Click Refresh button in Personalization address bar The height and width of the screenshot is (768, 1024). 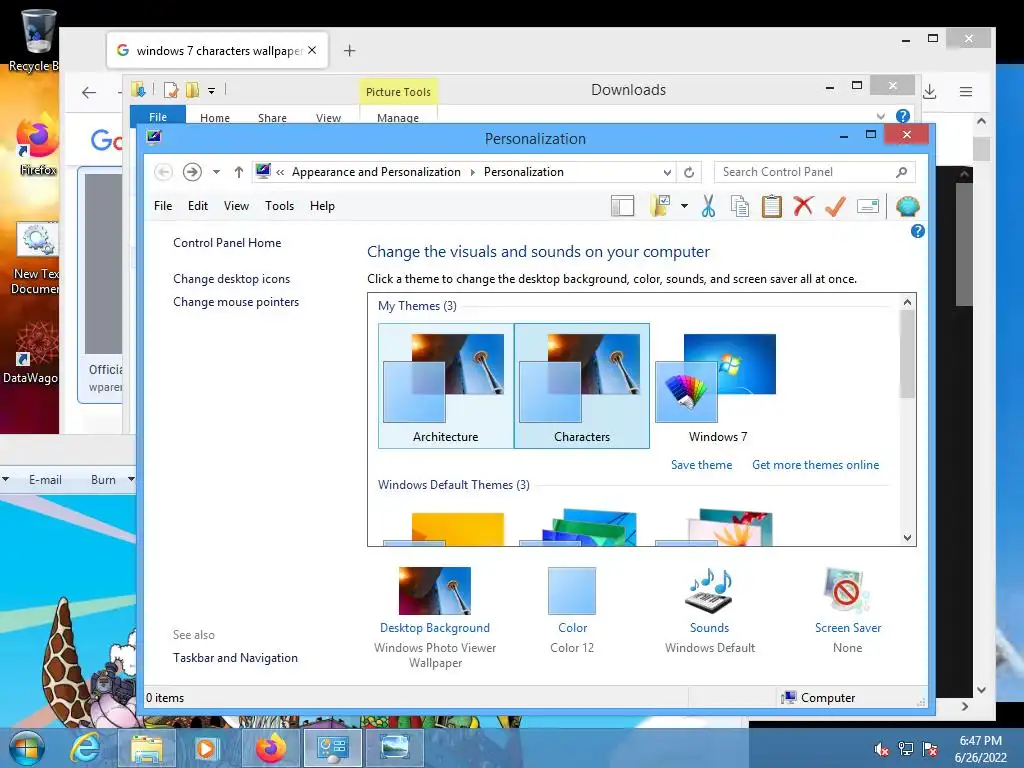689,172
